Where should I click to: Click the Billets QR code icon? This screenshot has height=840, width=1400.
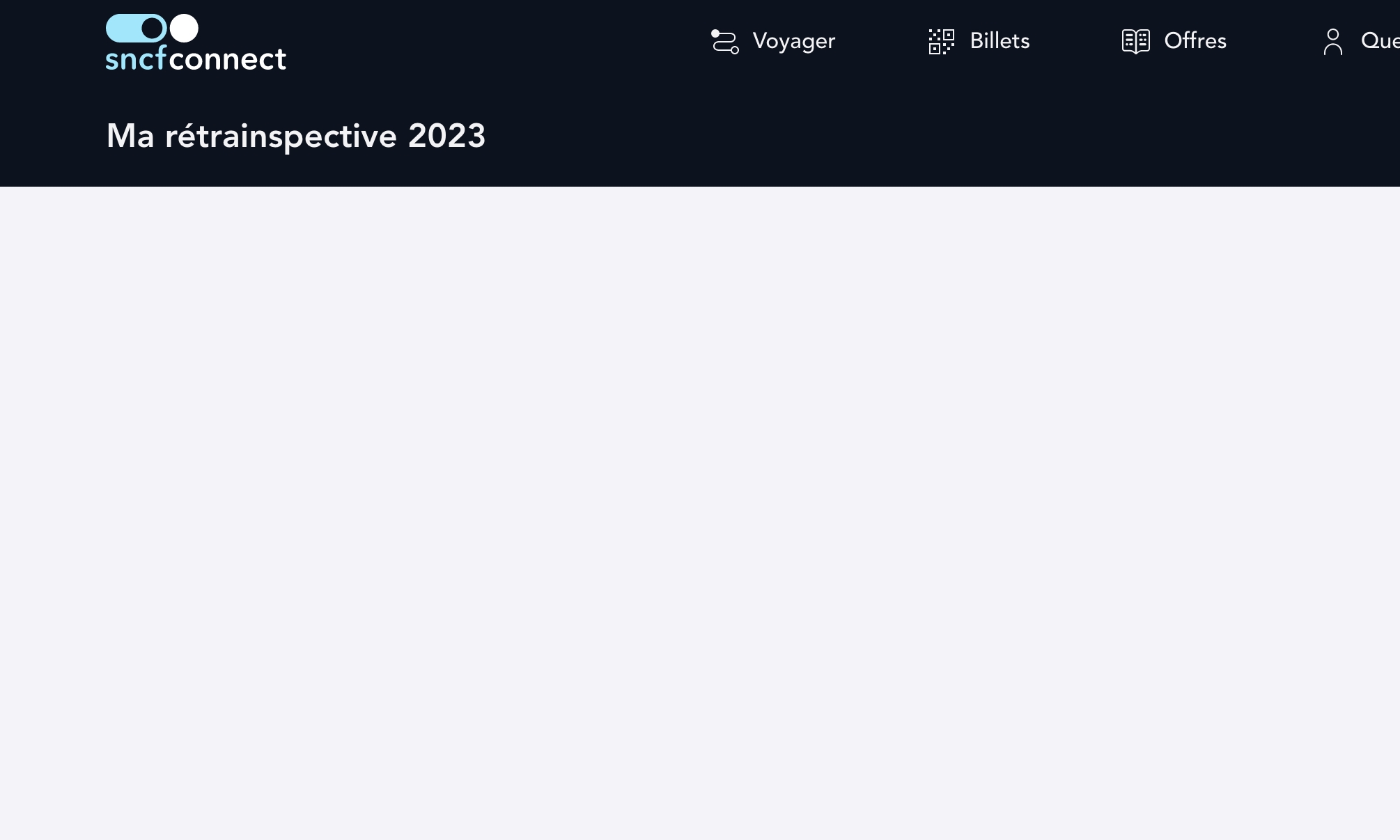coord(941,41)
